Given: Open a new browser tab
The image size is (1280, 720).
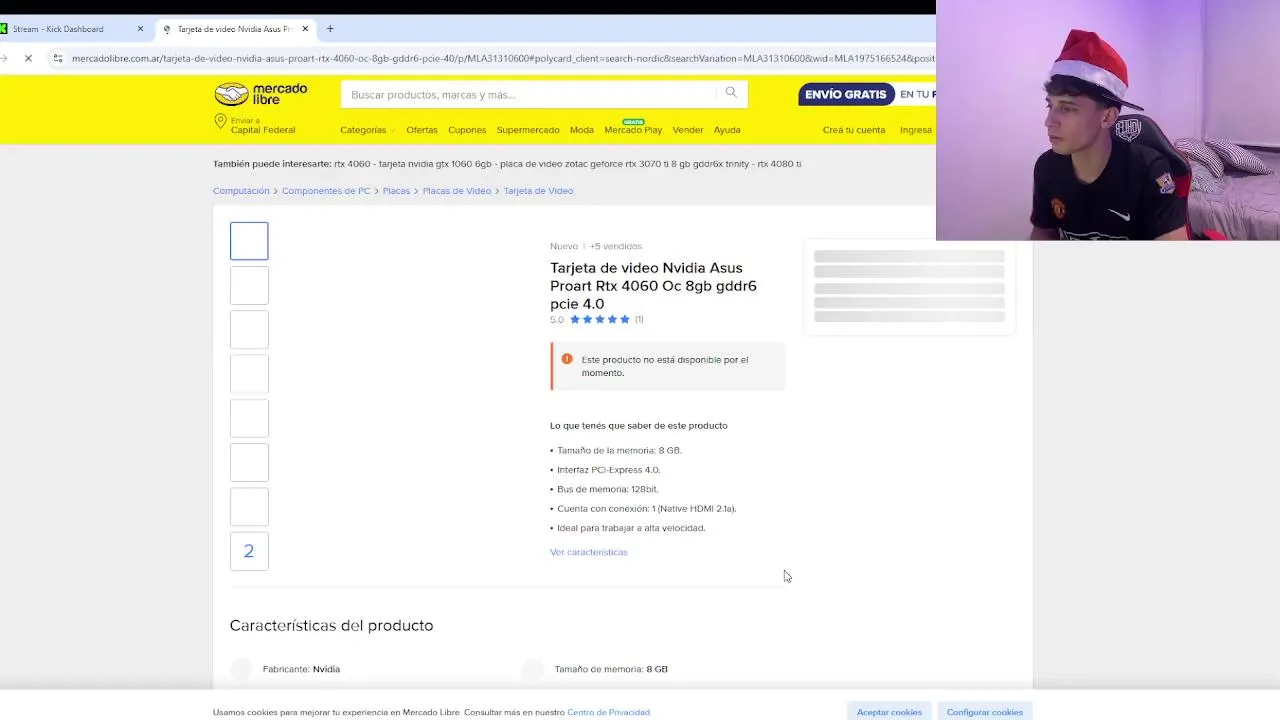Looking at the screenshot, I should [x=330, y=29].
